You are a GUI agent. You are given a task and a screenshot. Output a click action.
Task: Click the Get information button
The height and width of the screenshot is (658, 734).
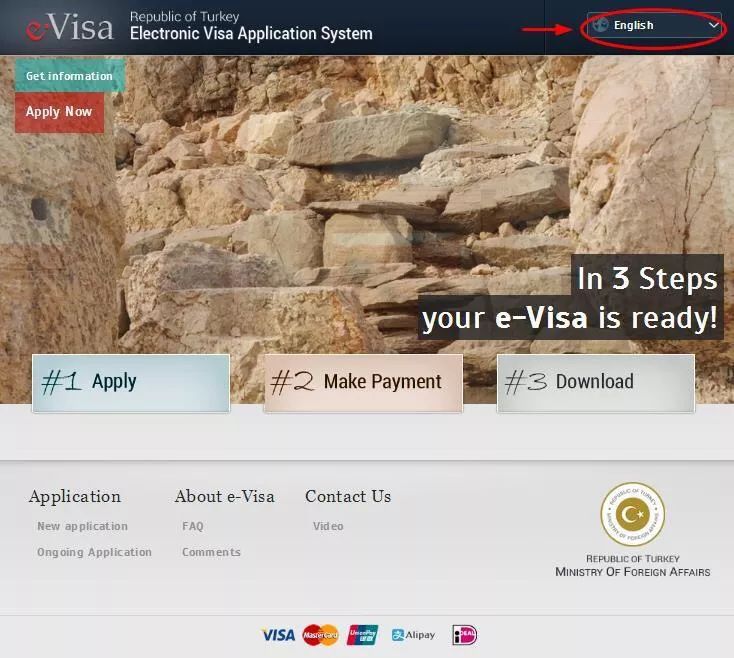70,75
